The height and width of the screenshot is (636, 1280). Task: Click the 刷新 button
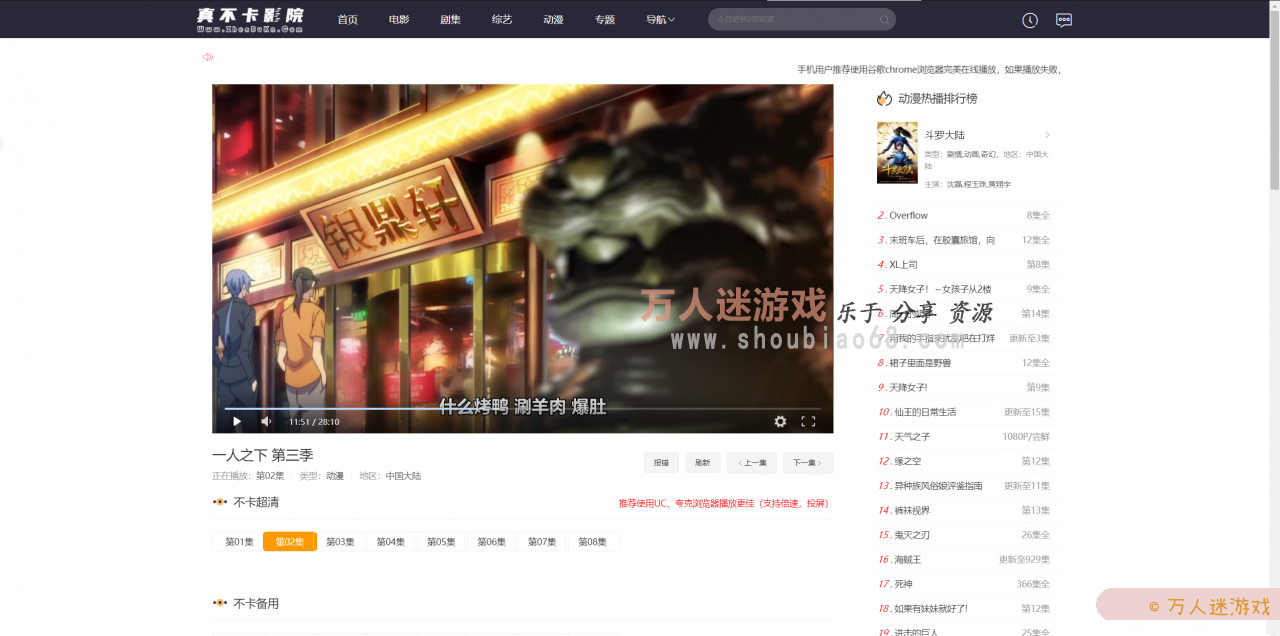(703, 463)
